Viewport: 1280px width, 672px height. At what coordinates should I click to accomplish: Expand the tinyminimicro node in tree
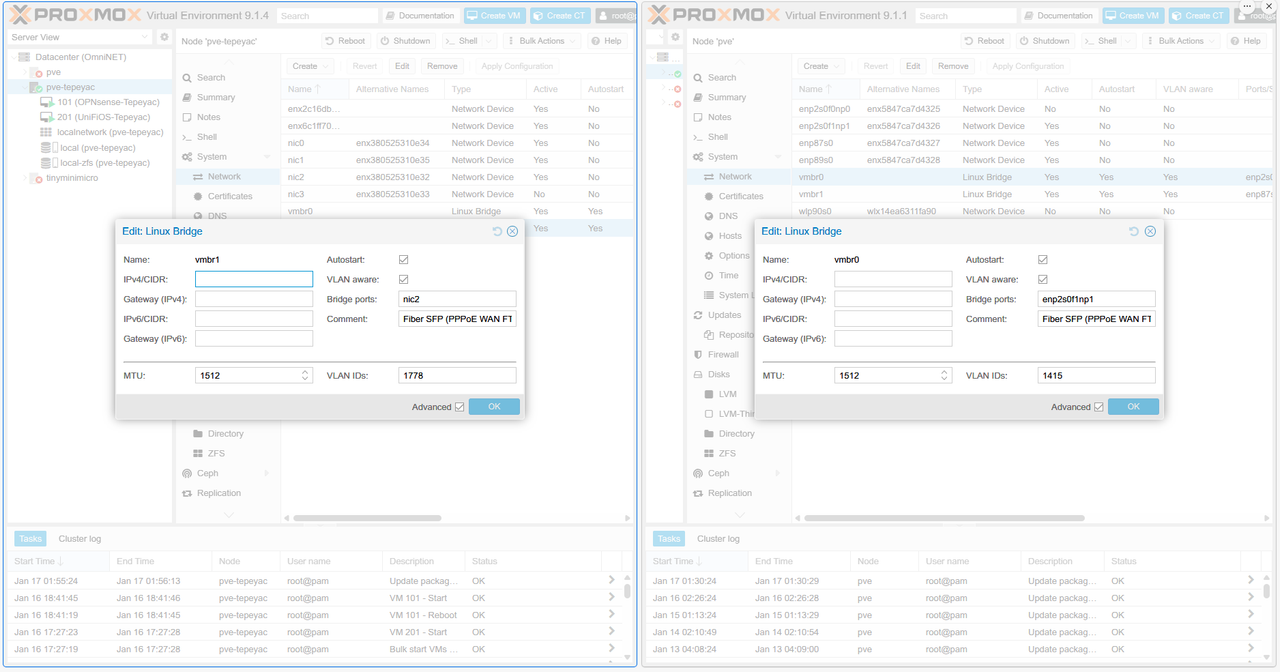coord(24,178)
